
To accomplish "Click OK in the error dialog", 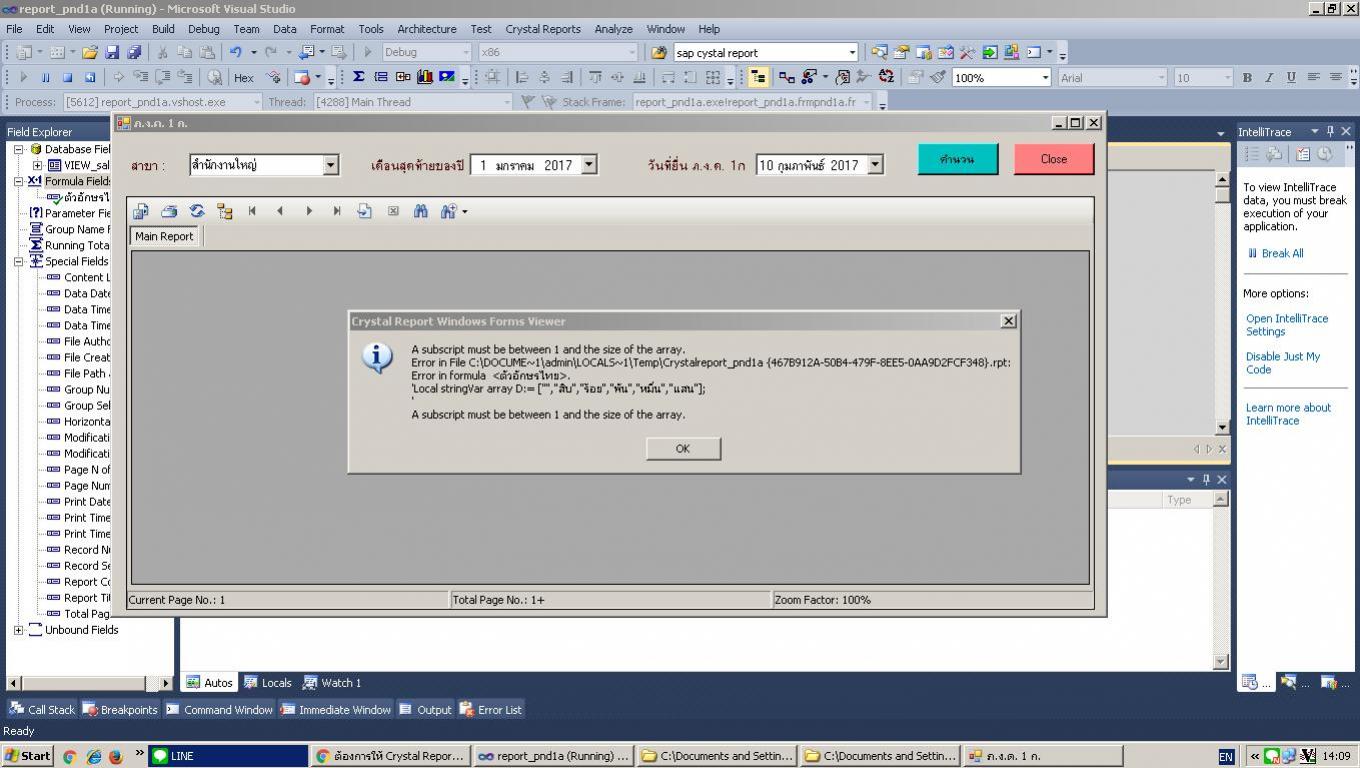I will pyautogui.click(x=683, y=448).
